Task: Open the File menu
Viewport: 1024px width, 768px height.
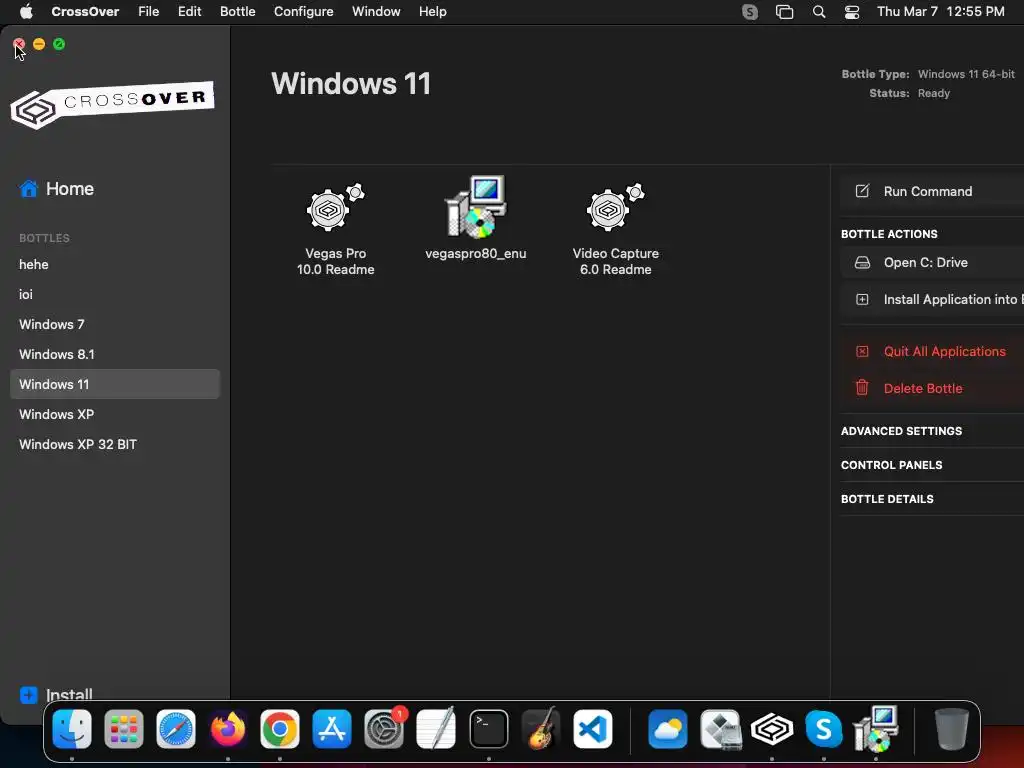Action: tap(148, 12)
